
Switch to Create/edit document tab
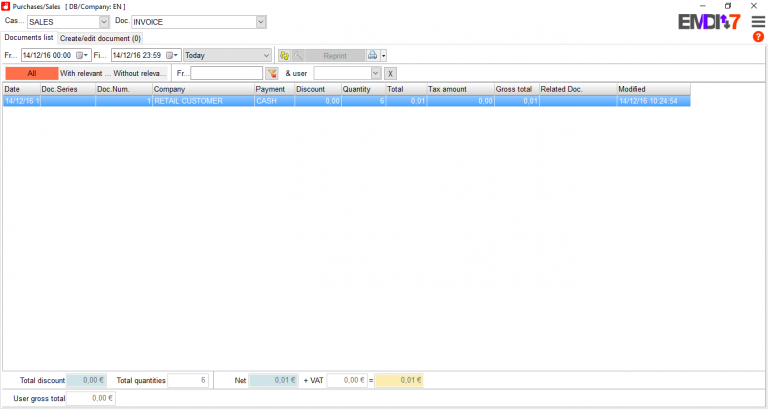tap(100, 38)
